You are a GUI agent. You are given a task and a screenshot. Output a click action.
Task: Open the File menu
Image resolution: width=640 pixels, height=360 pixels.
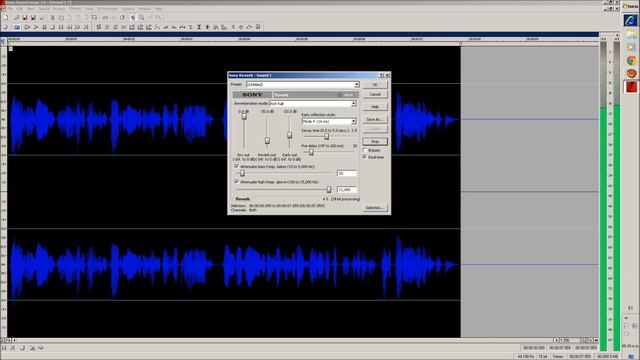coord(9,9)
